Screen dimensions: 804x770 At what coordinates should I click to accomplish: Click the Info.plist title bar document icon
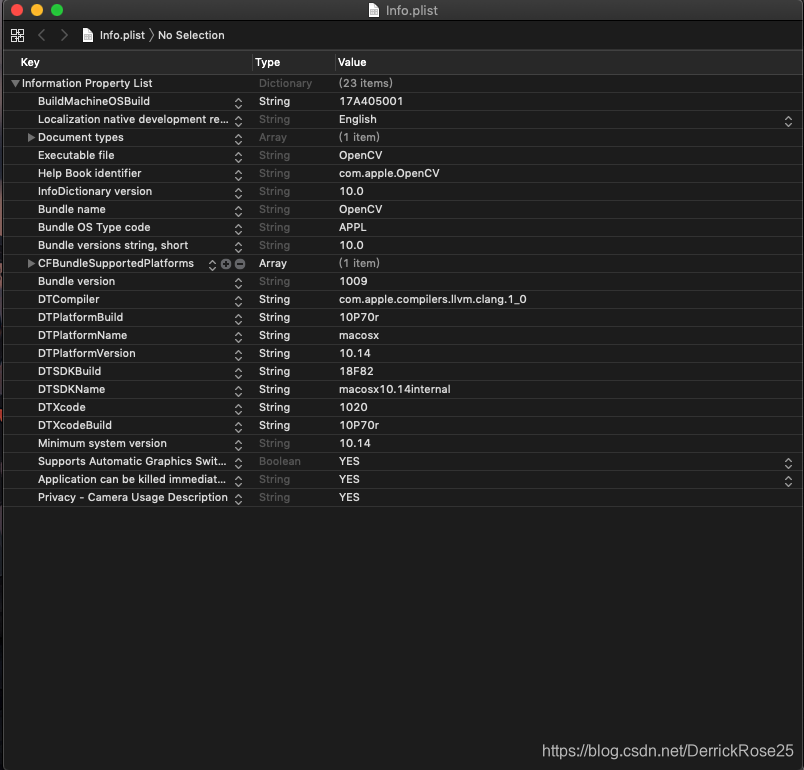(x=374, y=10)
